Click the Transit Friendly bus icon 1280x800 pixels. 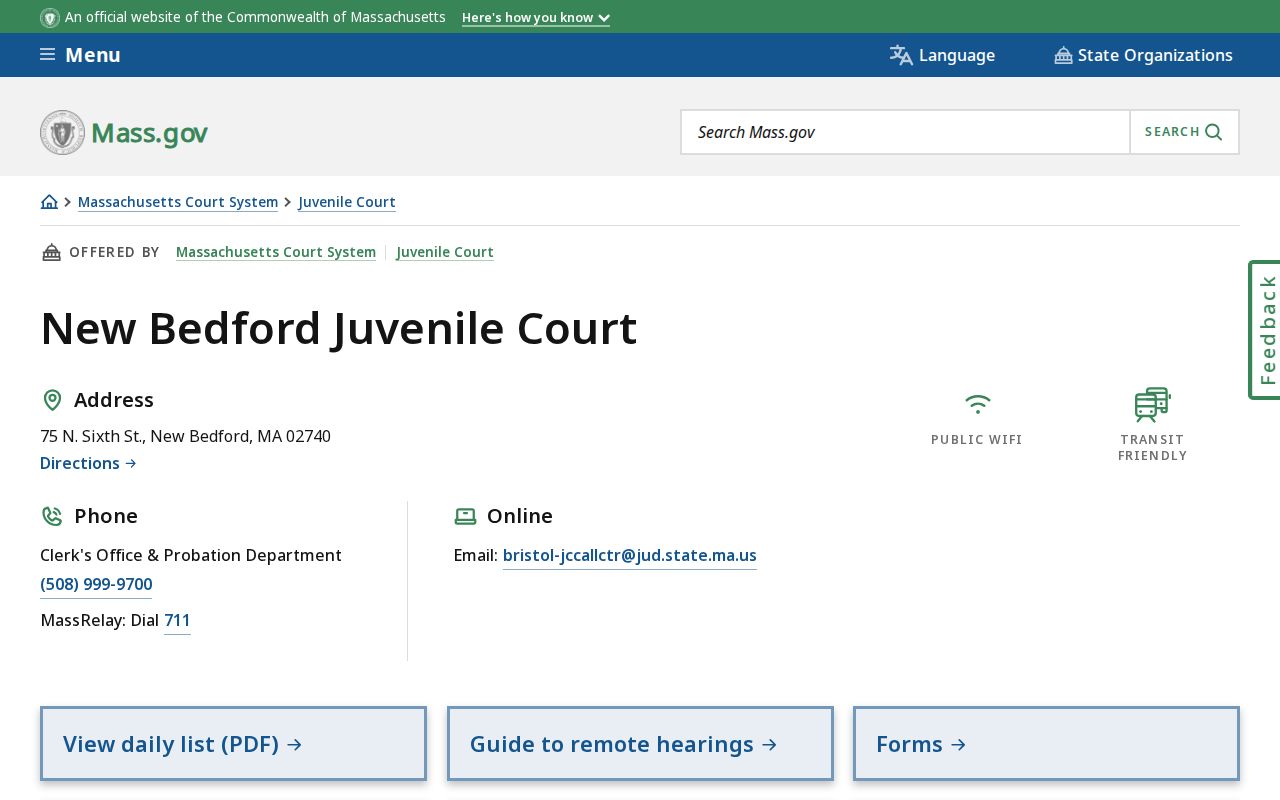click(x=1153, y=404)
